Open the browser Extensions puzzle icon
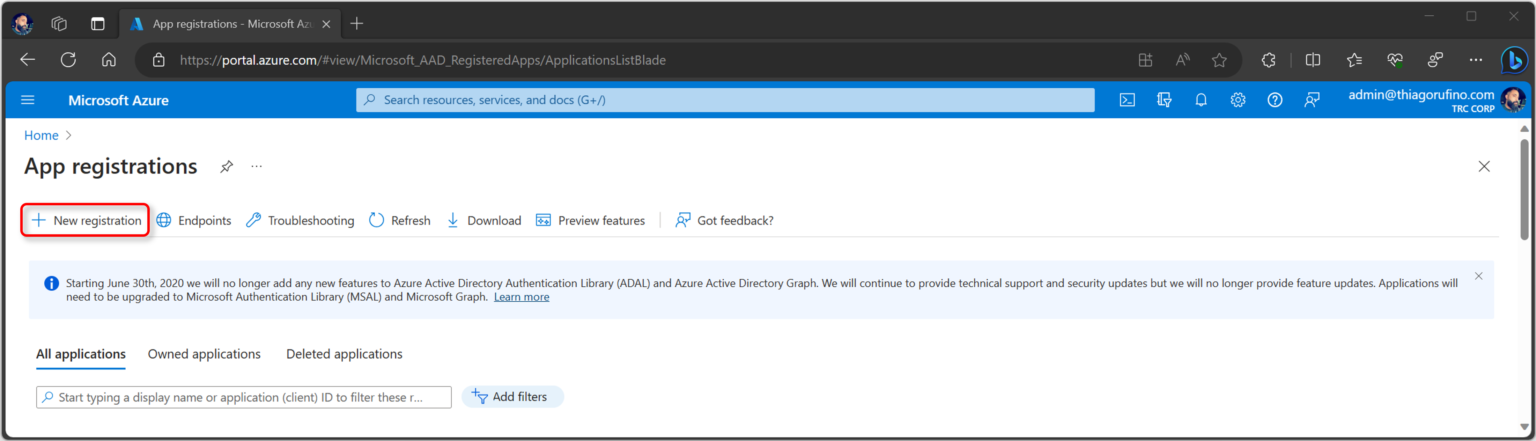The width and height of the screenshot is (1536, 441). pos(1269,60)
